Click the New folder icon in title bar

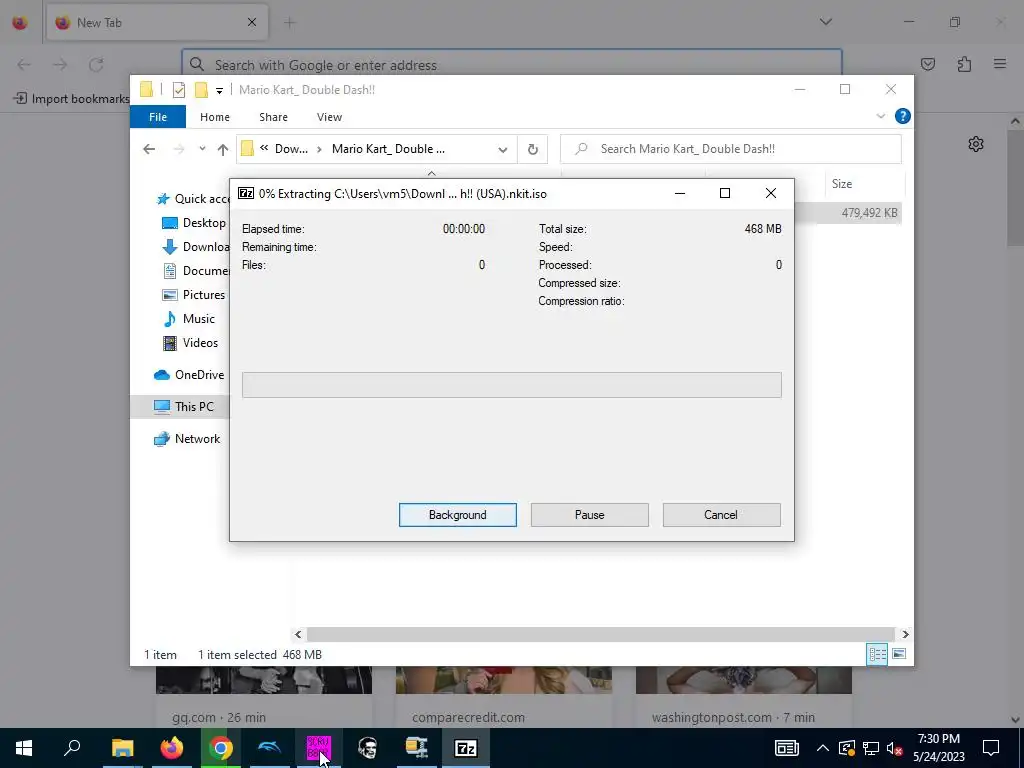201,90
